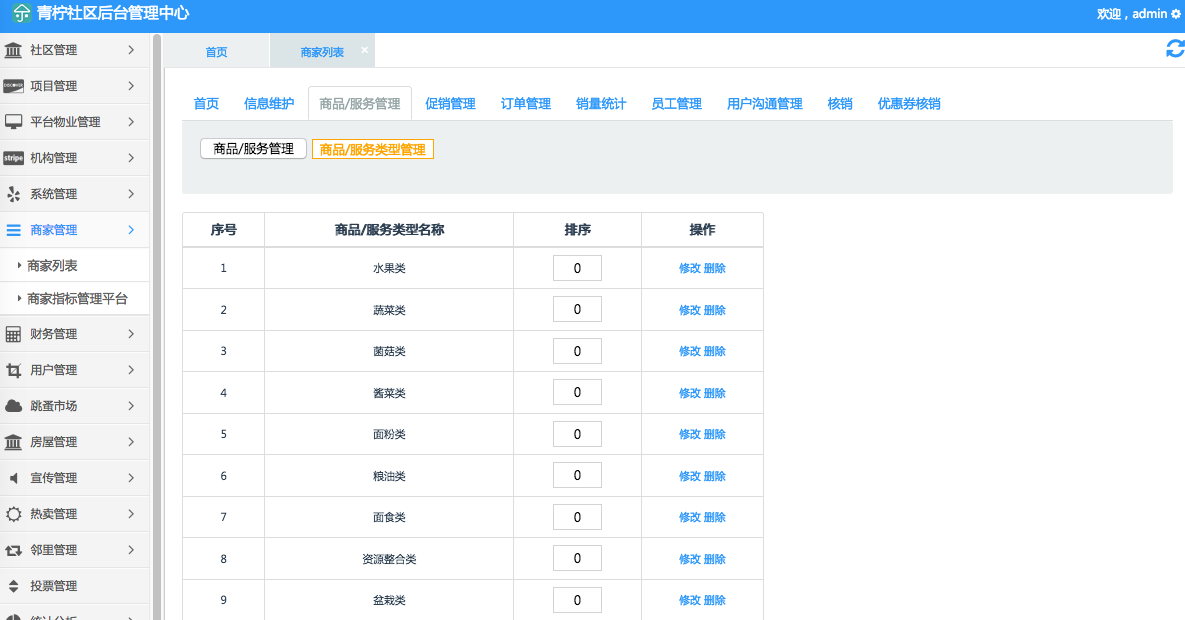This screenshot has height=620, width=1185.
Task: Click the 青柠社区 logo icon in header
Action: [21, 14]
